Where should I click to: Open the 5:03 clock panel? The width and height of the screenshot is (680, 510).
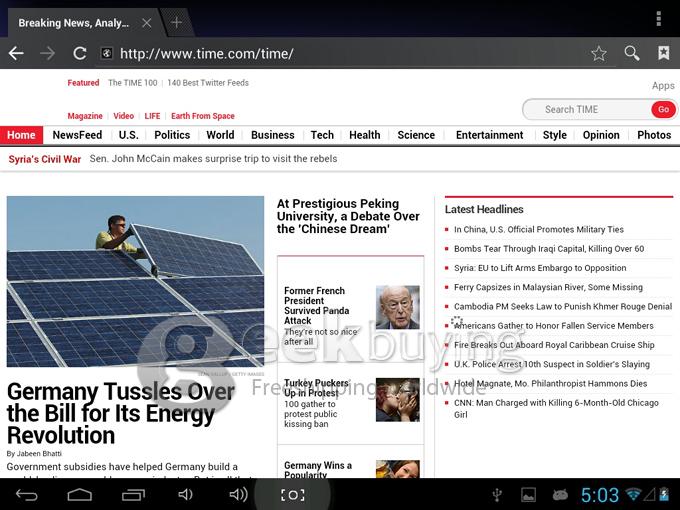tap(600, 494)
